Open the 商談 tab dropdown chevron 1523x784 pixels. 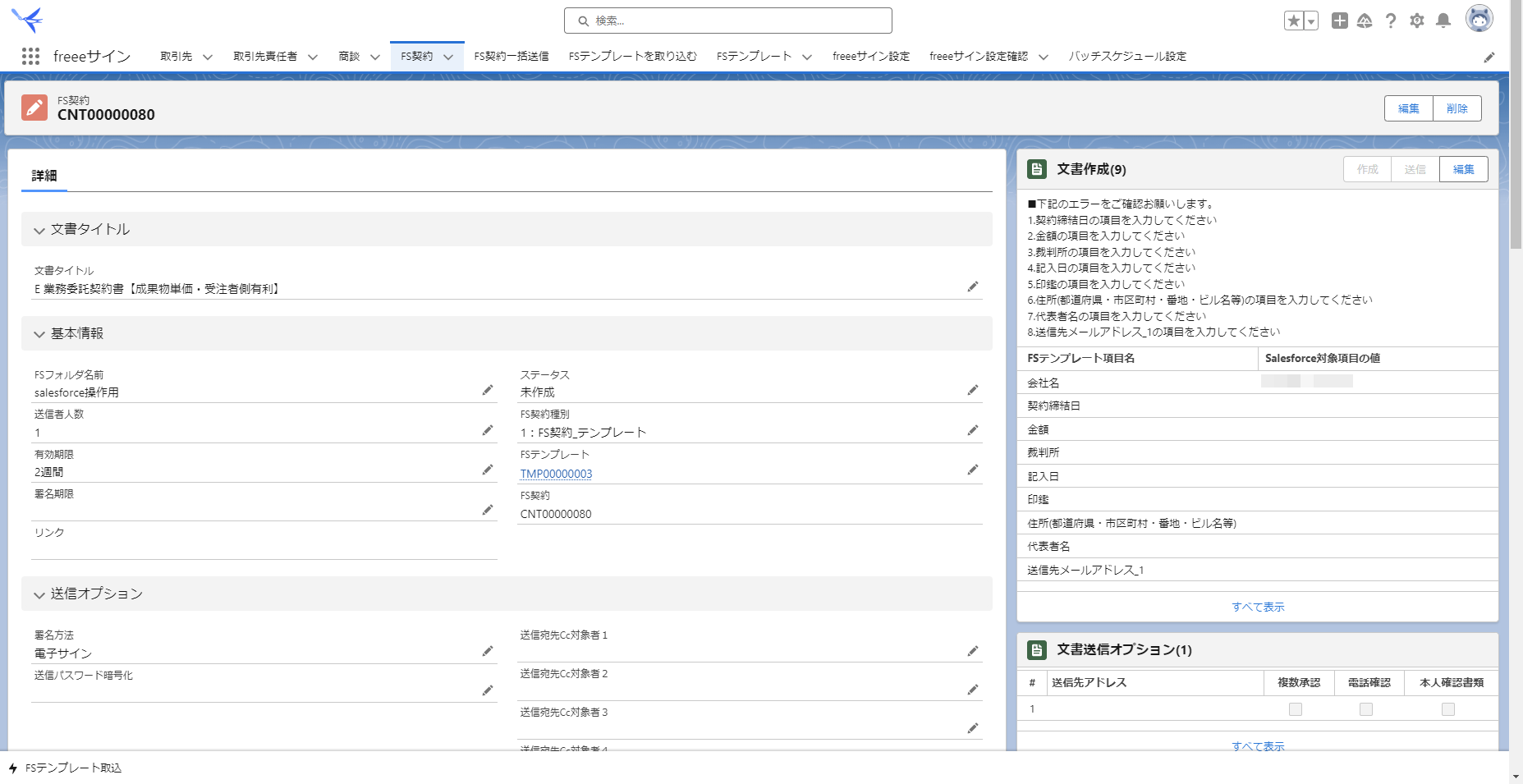click(375, 57)
